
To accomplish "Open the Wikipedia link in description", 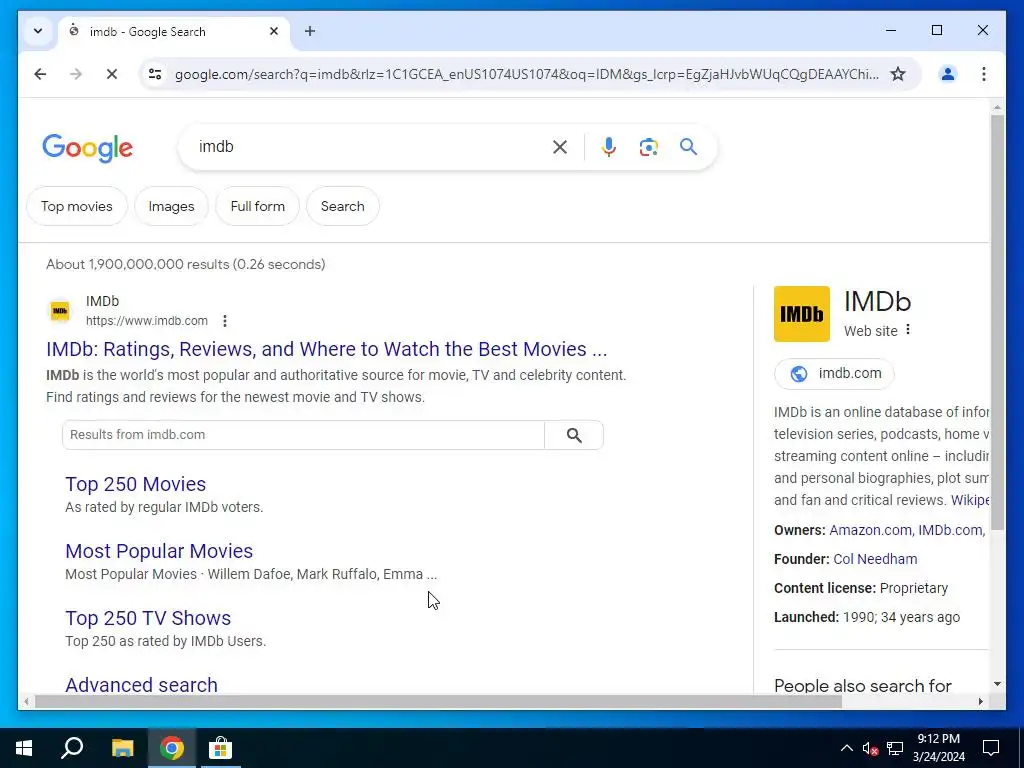I will [x=970, y=500].
